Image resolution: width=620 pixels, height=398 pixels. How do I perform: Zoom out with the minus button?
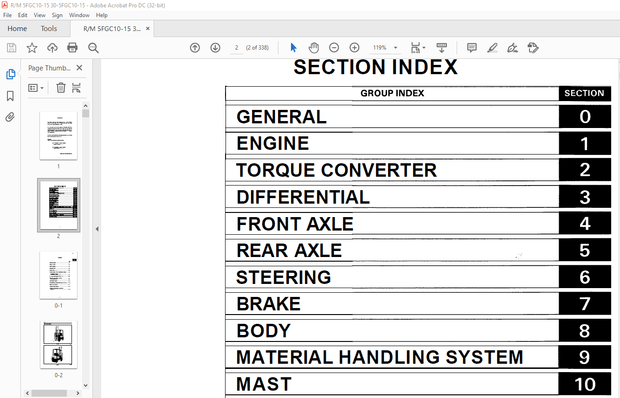334,48
